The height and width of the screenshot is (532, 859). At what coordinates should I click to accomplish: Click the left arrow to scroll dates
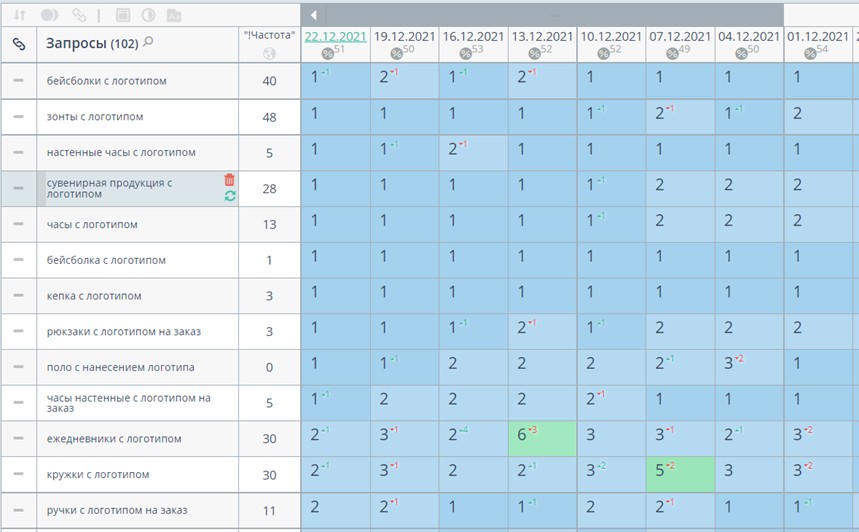click(314, 15)
